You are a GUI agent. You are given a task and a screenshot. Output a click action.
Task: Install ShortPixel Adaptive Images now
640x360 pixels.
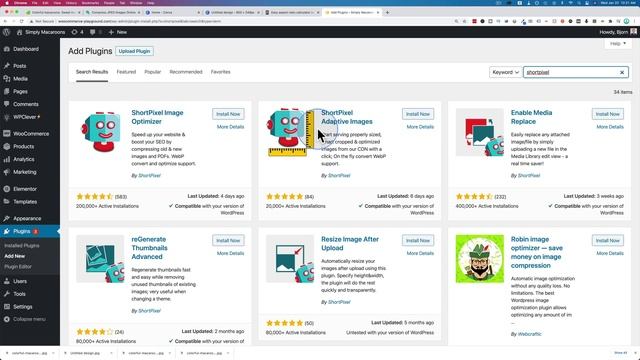418,114
